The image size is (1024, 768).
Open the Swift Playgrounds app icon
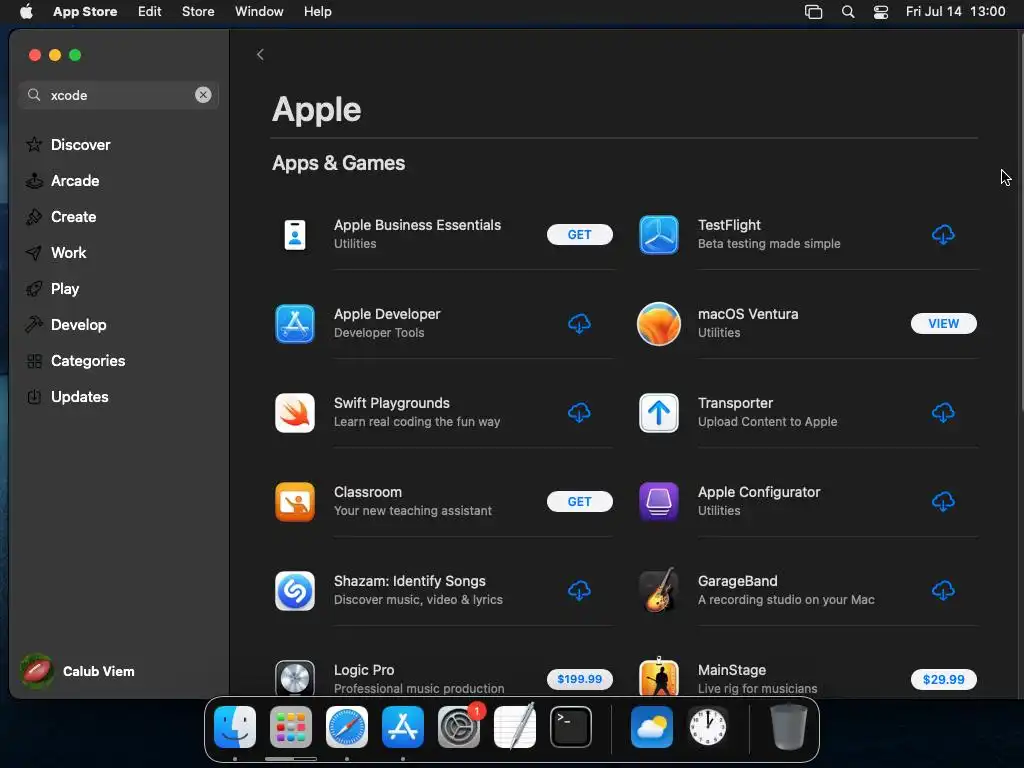(295, 413)
